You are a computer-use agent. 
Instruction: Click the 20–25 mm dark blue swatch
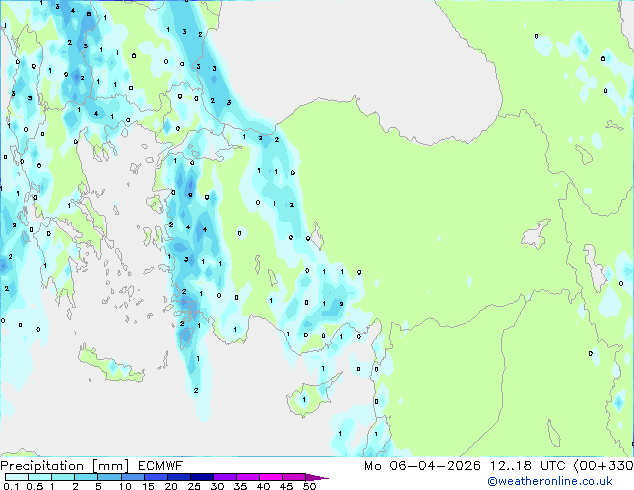coord(178,477)
